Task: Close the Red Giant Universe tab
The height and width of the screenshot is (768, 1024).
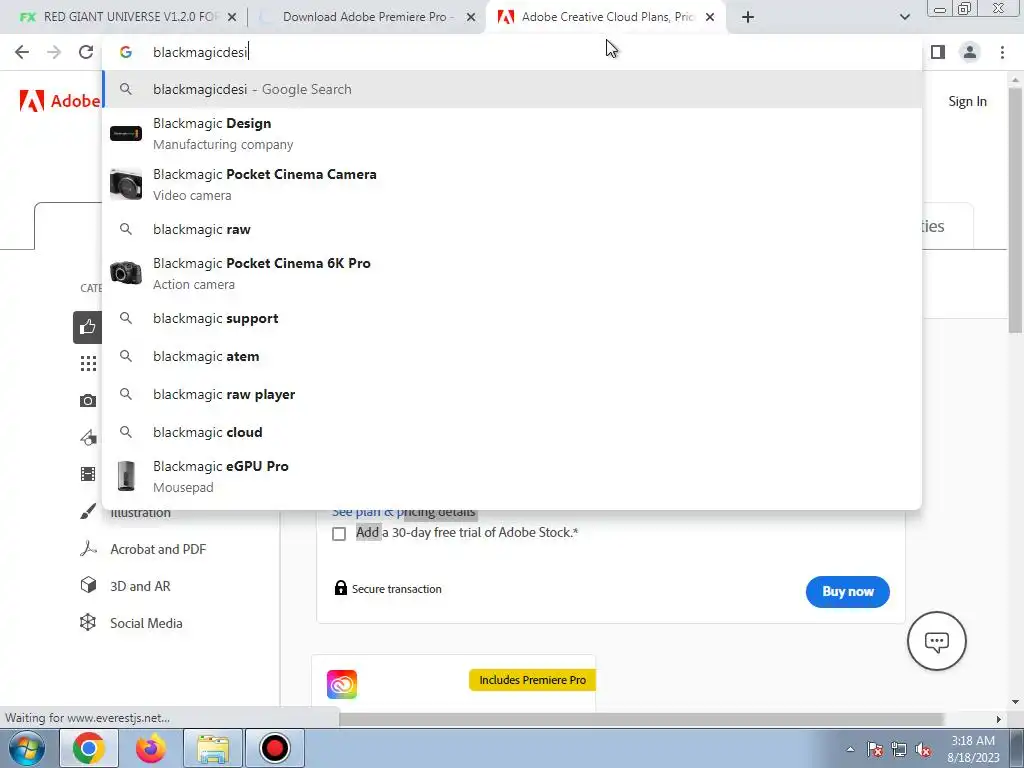Action: [232, 17]
